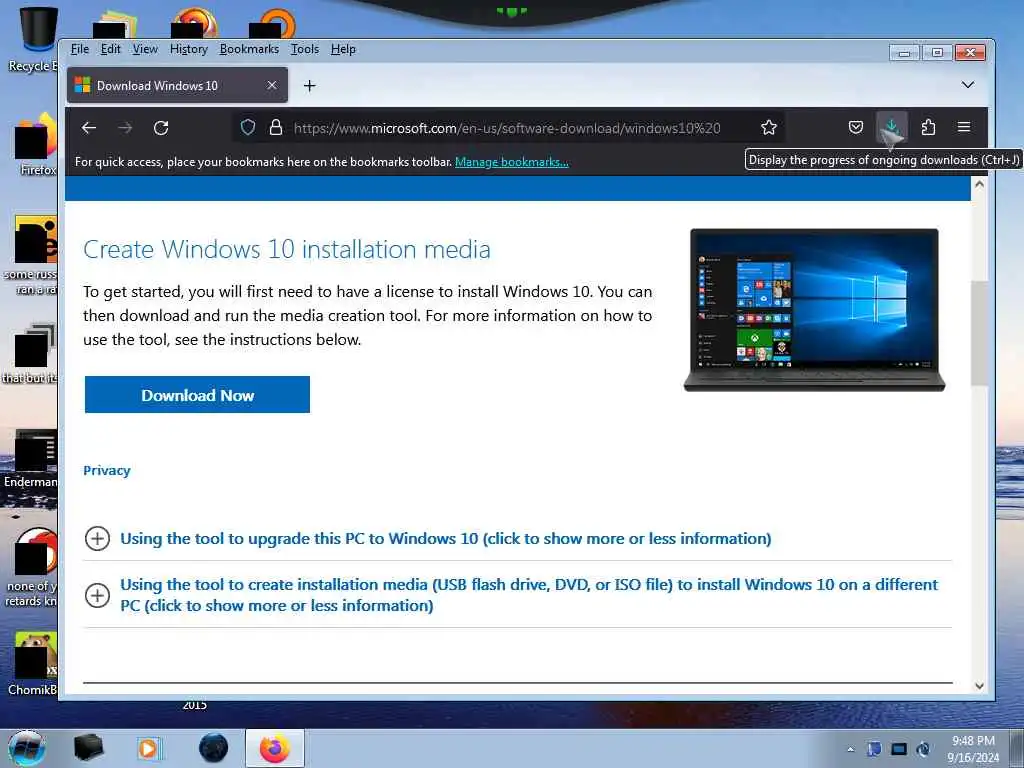Expand the upgrade this PC section
Screen dimensions: 1024x768
pyautogui.click(x=445, y=539)
